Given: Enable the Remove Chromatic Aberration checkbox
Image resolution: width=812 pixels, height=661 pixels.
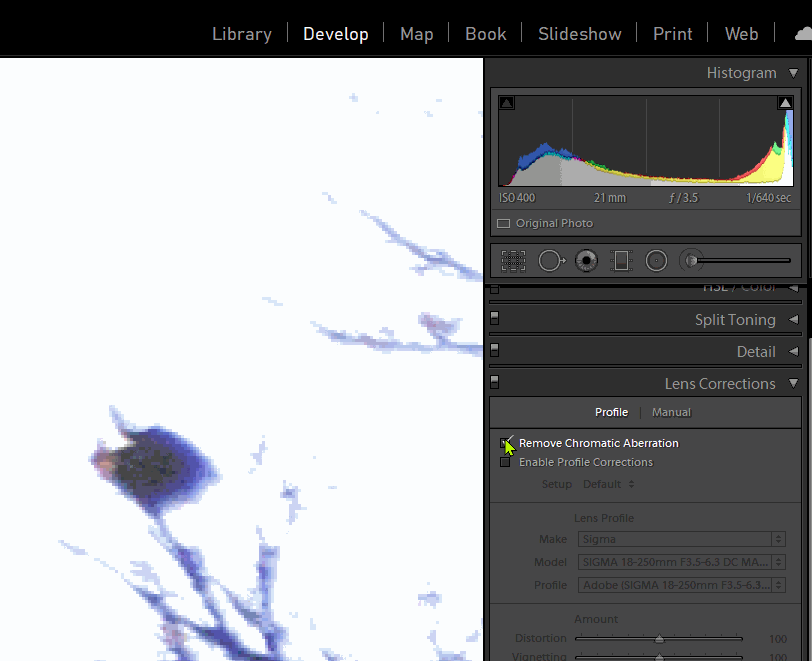Looking at the screenshot, I should tap(506, 443).
